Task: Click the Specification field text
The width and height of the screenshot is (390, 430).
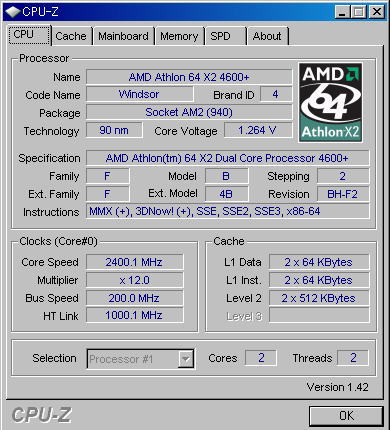Action: tap(227, 158)
